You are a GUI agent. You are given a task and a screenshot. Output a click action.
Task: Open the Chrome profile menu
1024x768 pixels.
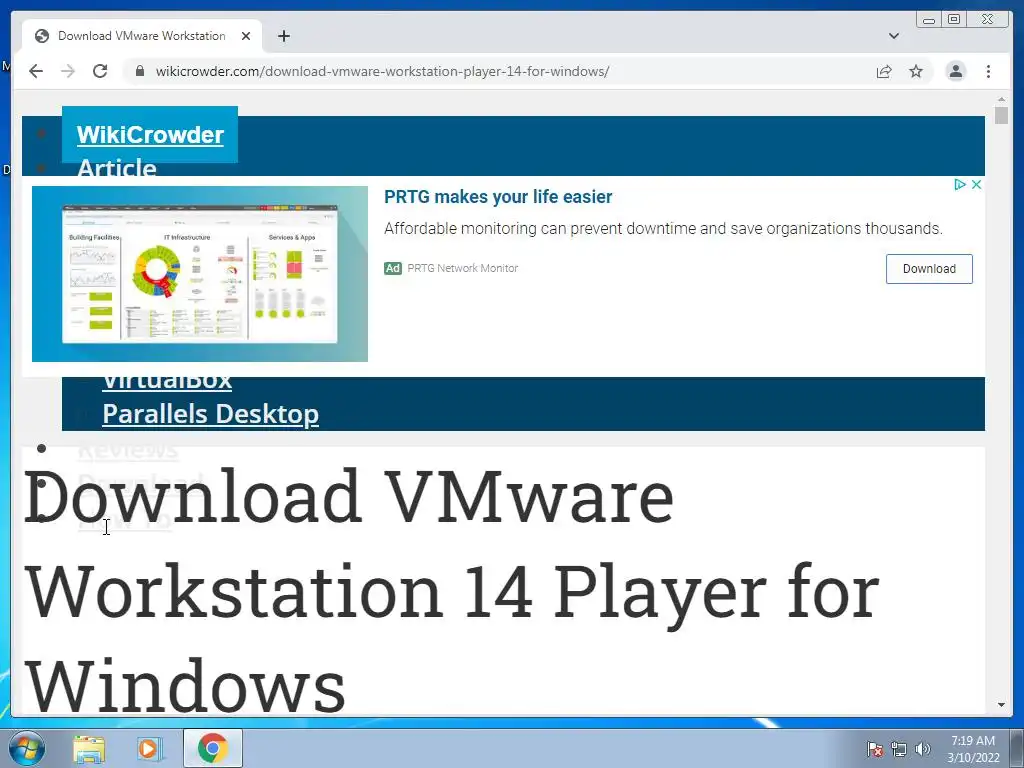coord(955,71)
